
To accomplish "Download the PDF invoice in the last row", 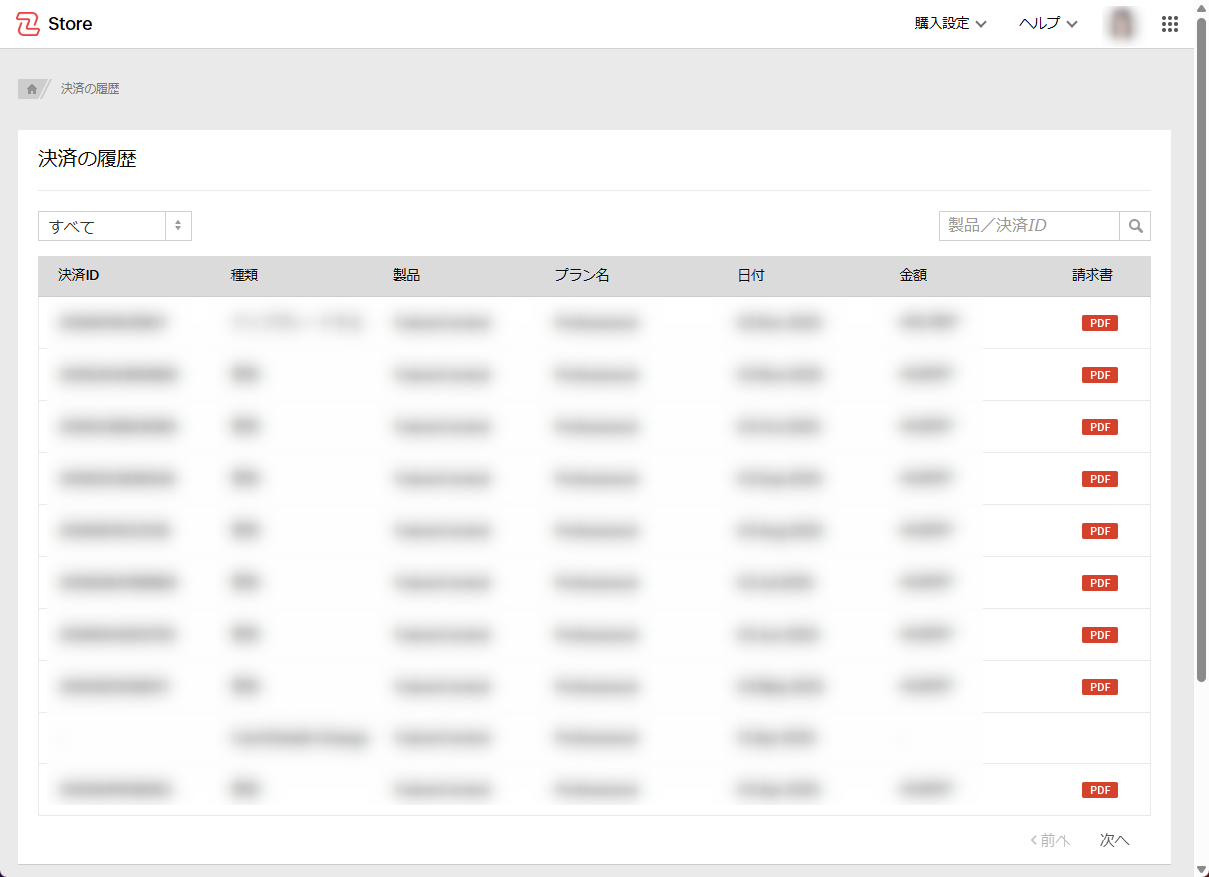I will 1099,790.
